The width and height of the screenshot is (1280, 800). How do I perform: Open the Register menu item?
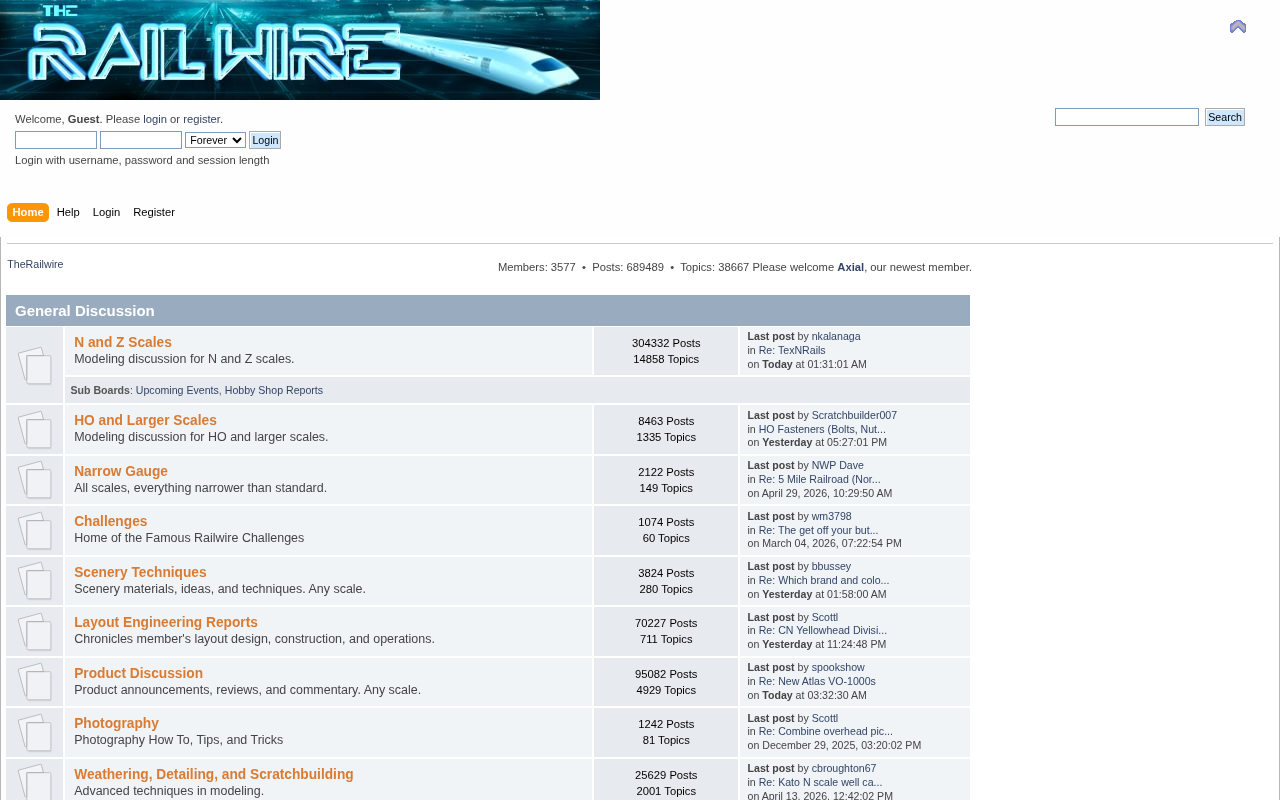[154, 212]
